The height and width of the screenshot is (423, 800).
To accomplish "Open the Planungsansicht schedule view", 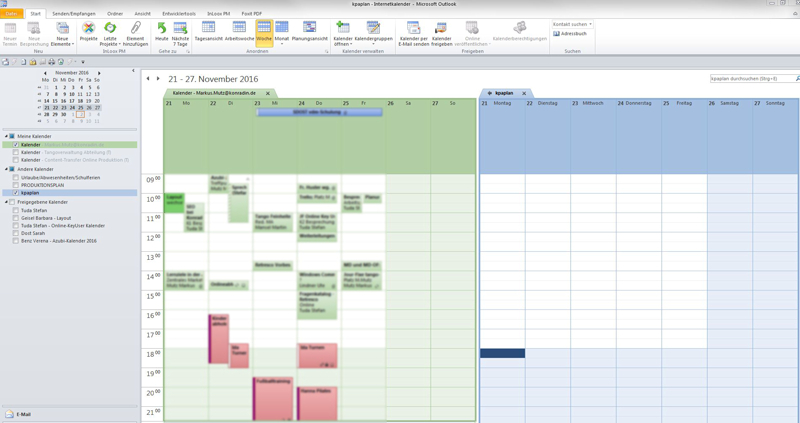I will point(309,31).
